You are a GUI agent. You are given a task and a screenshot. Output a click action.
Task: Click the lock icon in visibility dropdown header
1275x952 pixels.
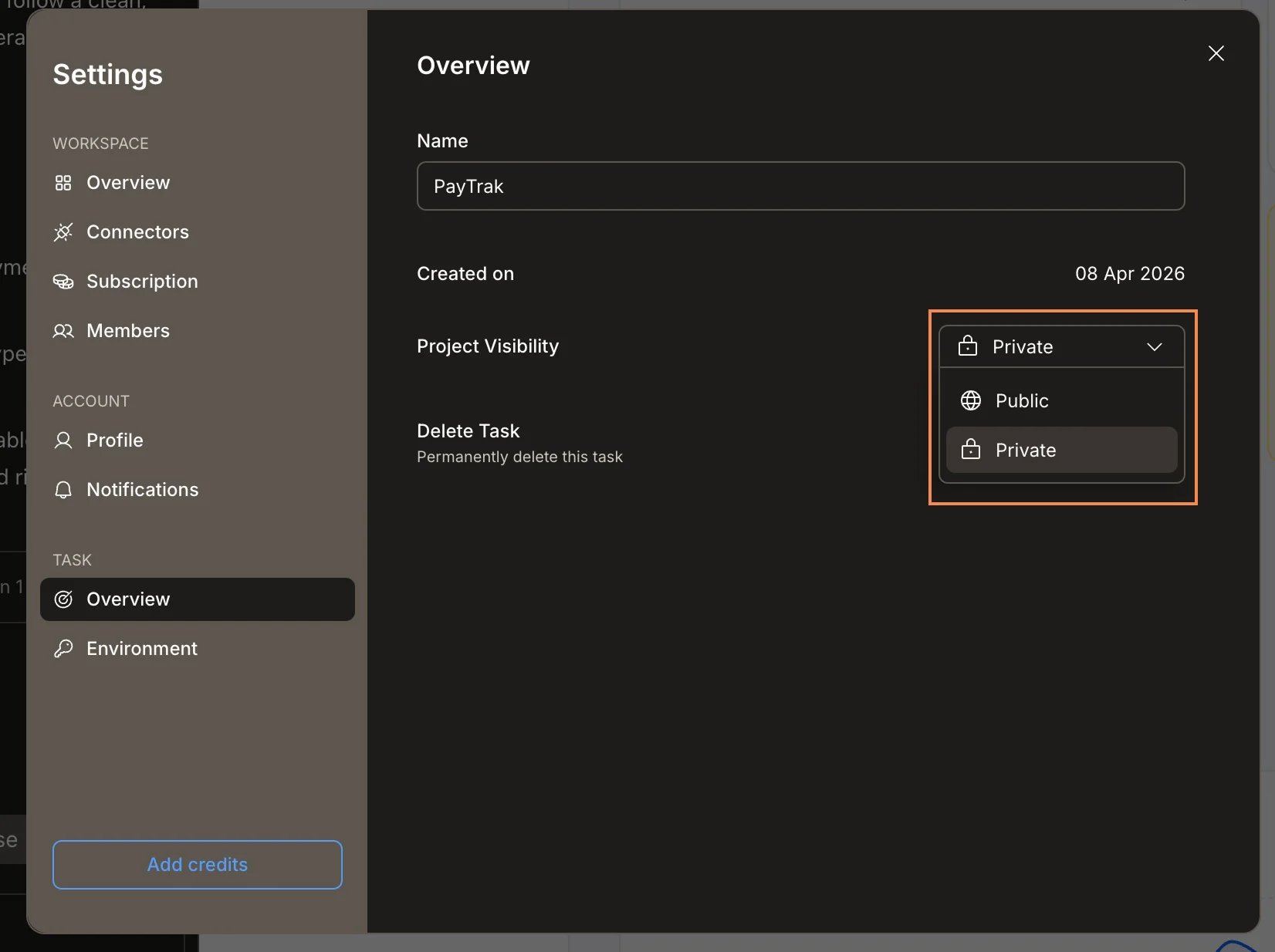pos(968,346)
